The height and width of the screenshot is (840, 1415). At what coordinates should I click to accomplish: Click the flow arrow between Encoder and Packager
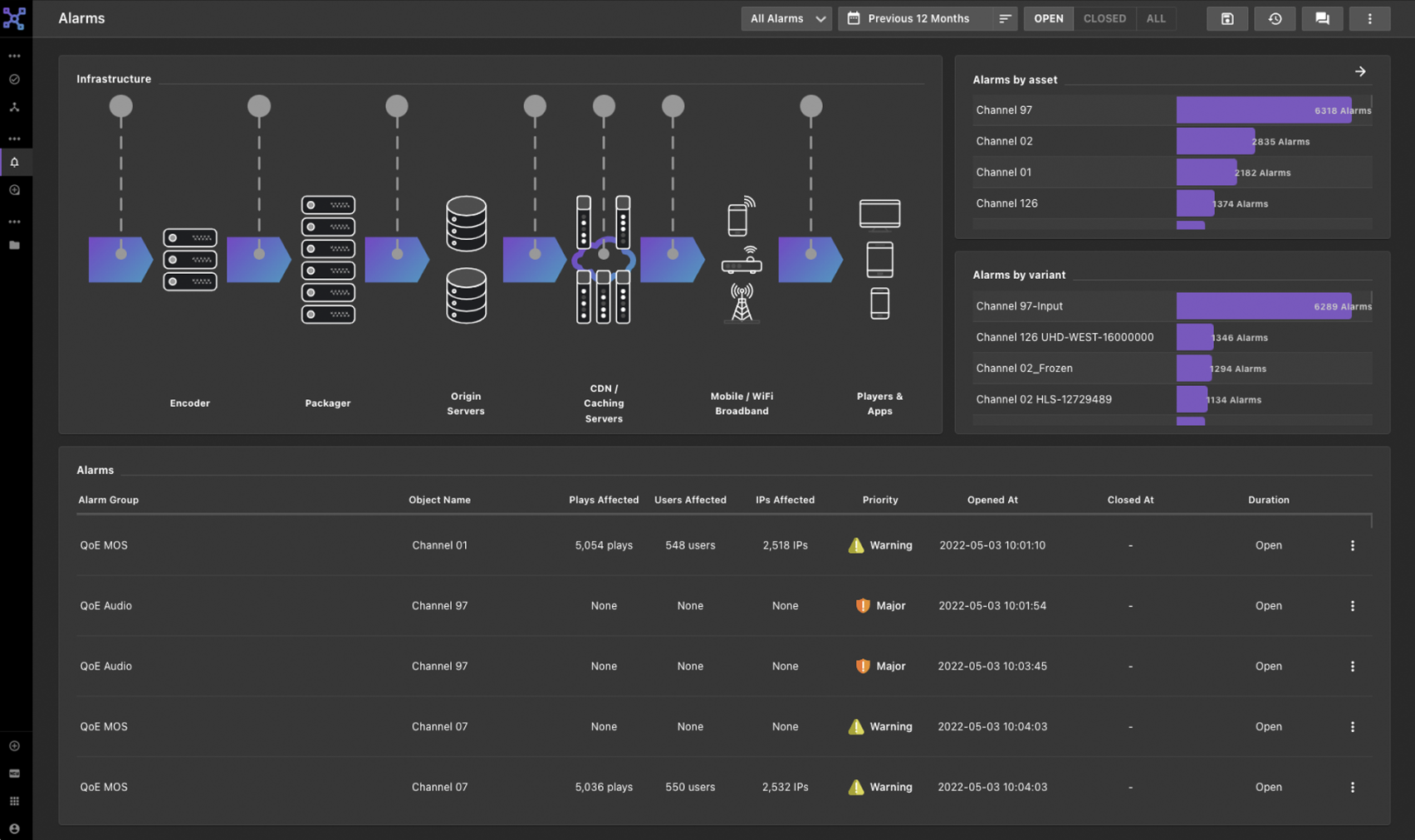tap(259, 260)
